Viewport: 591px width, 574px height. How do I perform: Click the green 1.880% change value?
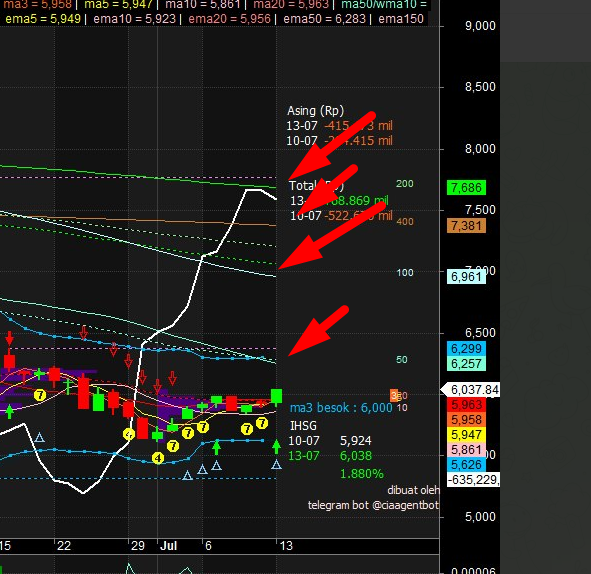pyautogui.click(x=361, y=474)
